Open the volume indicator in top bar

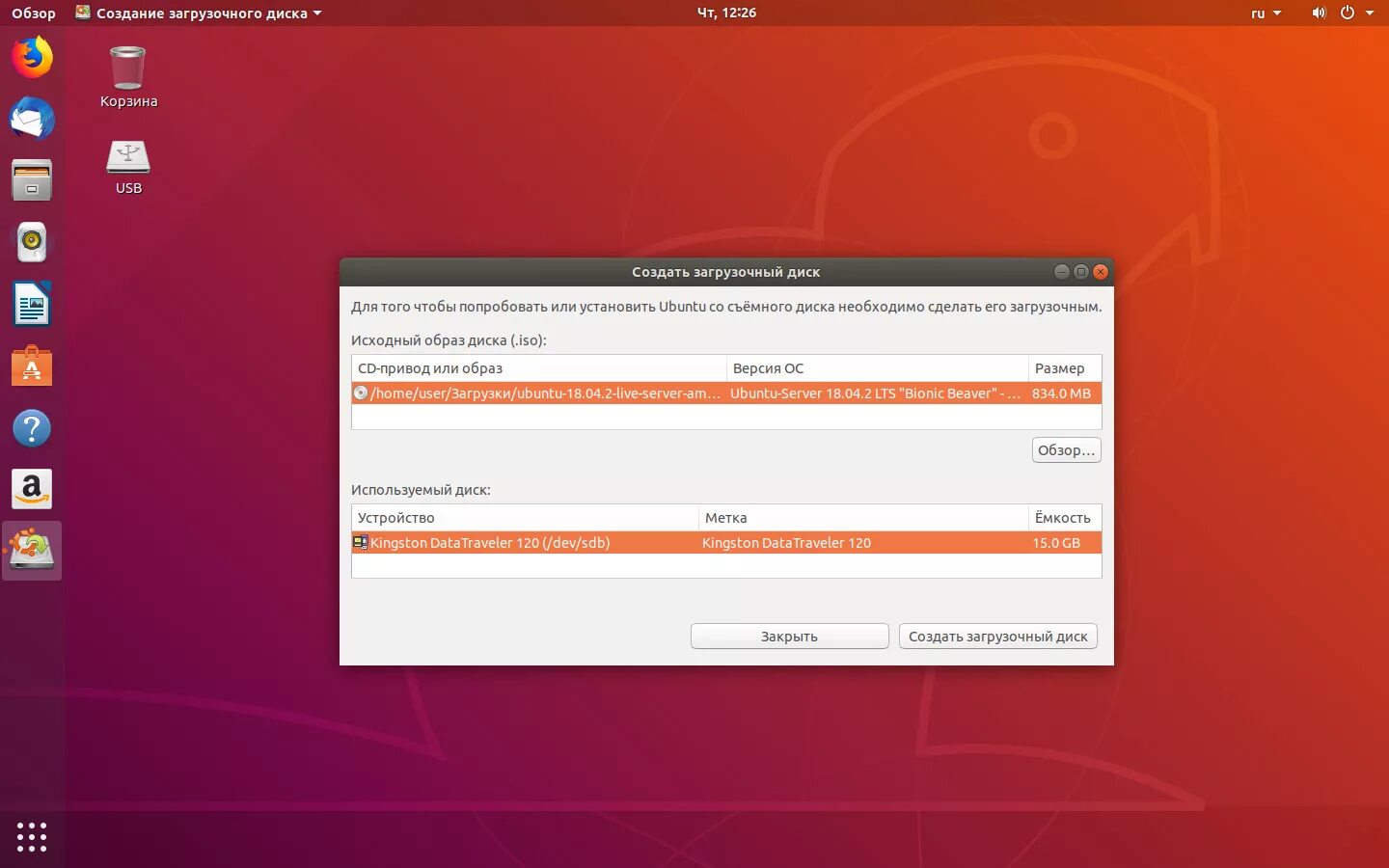[x=1319, y=13]
